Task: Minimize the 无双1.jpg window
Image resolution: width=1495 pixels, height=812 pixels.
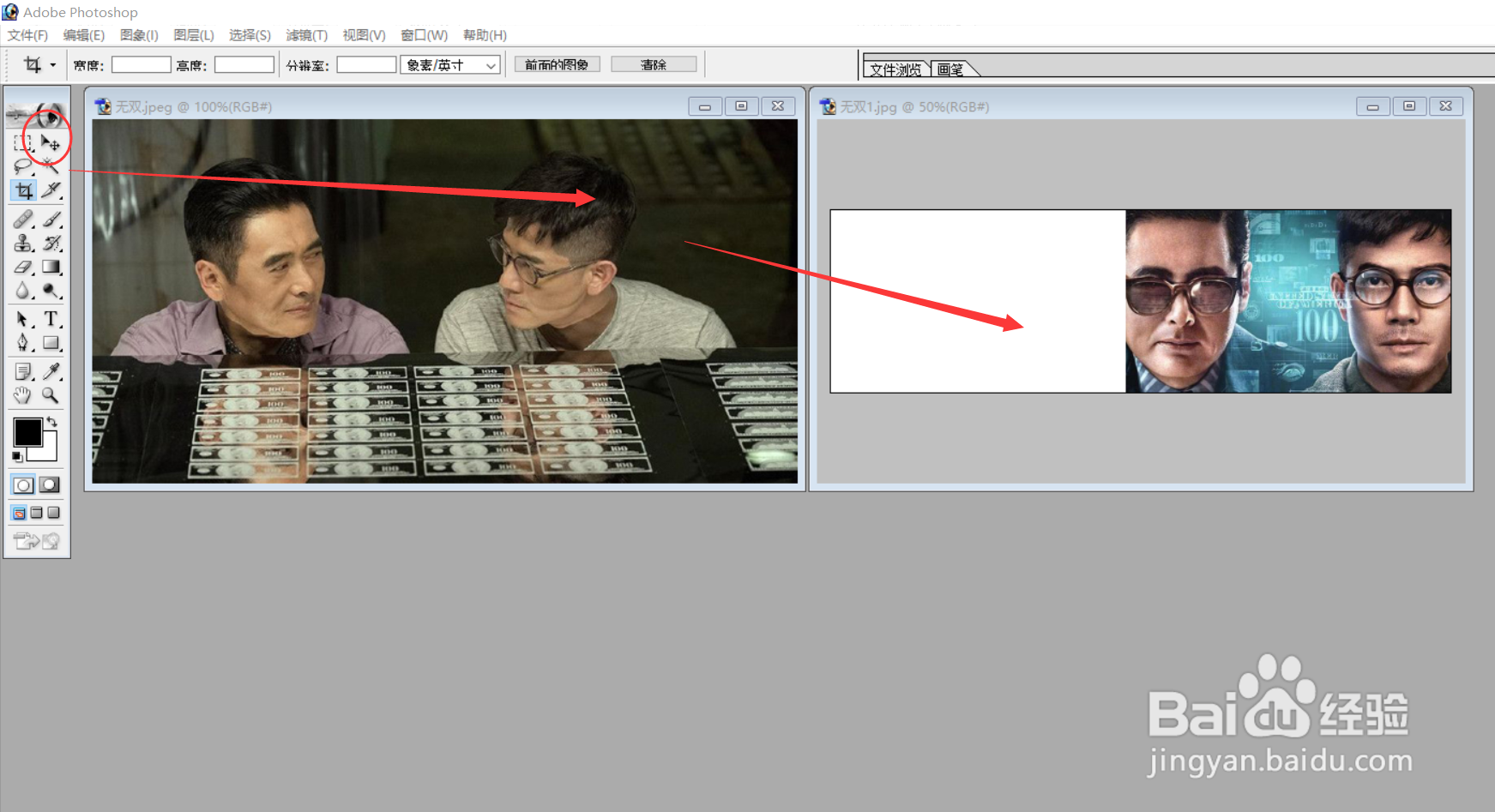Action: pos(1373,106)
